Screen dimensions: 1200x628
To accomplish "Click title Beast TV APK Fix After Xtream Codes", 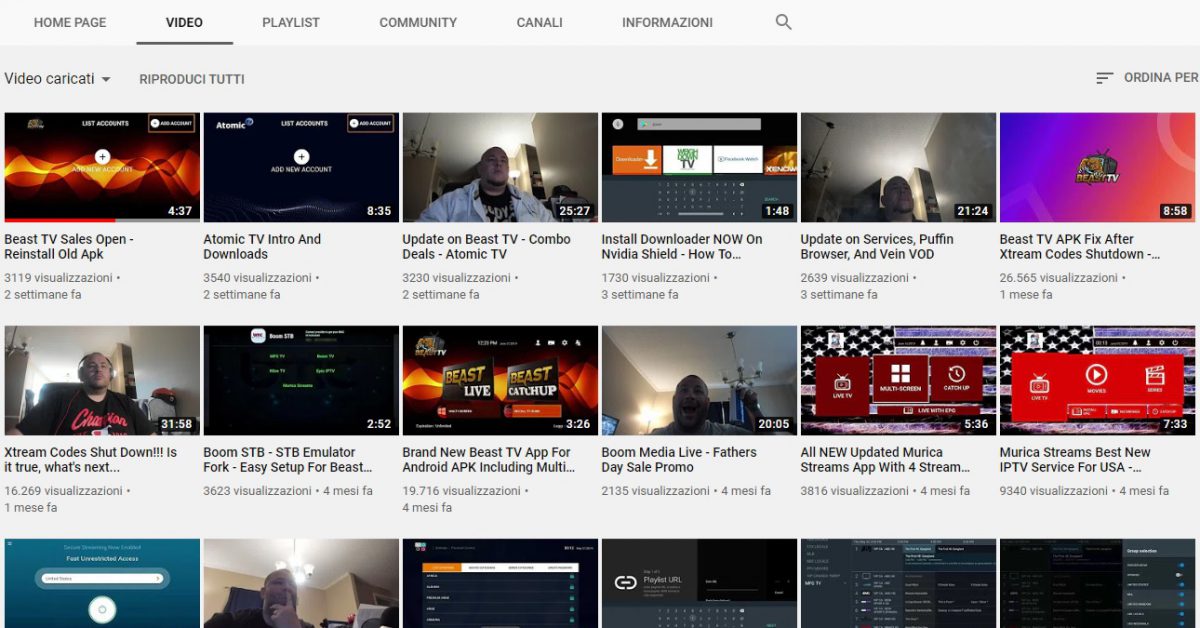I will pyautogui.click(x=1080, y=247).
